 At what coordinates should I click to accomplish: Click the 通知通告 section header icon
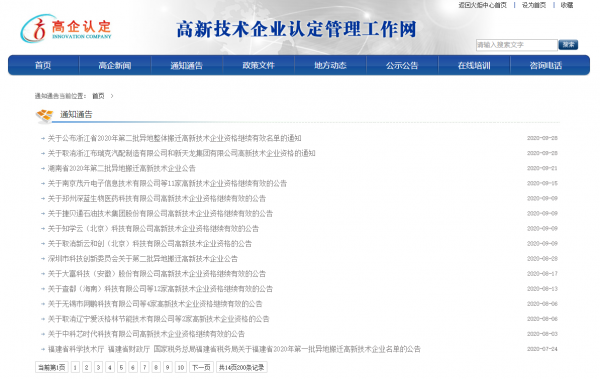44,115
